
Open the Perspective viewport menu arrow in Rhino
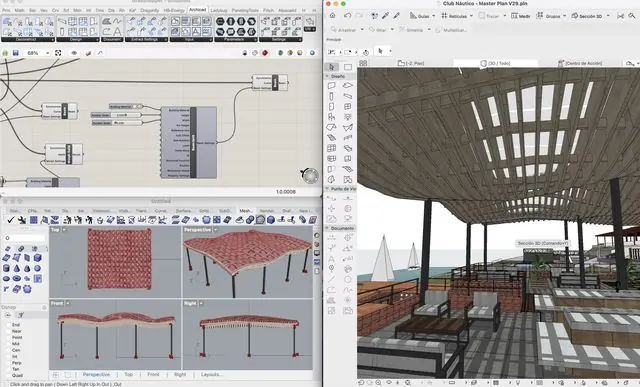click(216, 230)
